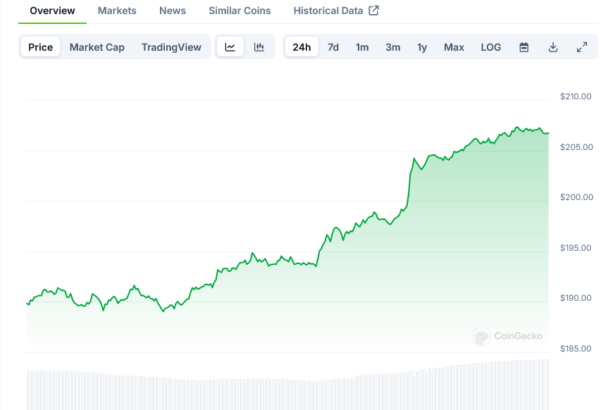Click the download chart data icon
Image resolution: width=615 pixels, height=410 pixels.
(553, 47)
